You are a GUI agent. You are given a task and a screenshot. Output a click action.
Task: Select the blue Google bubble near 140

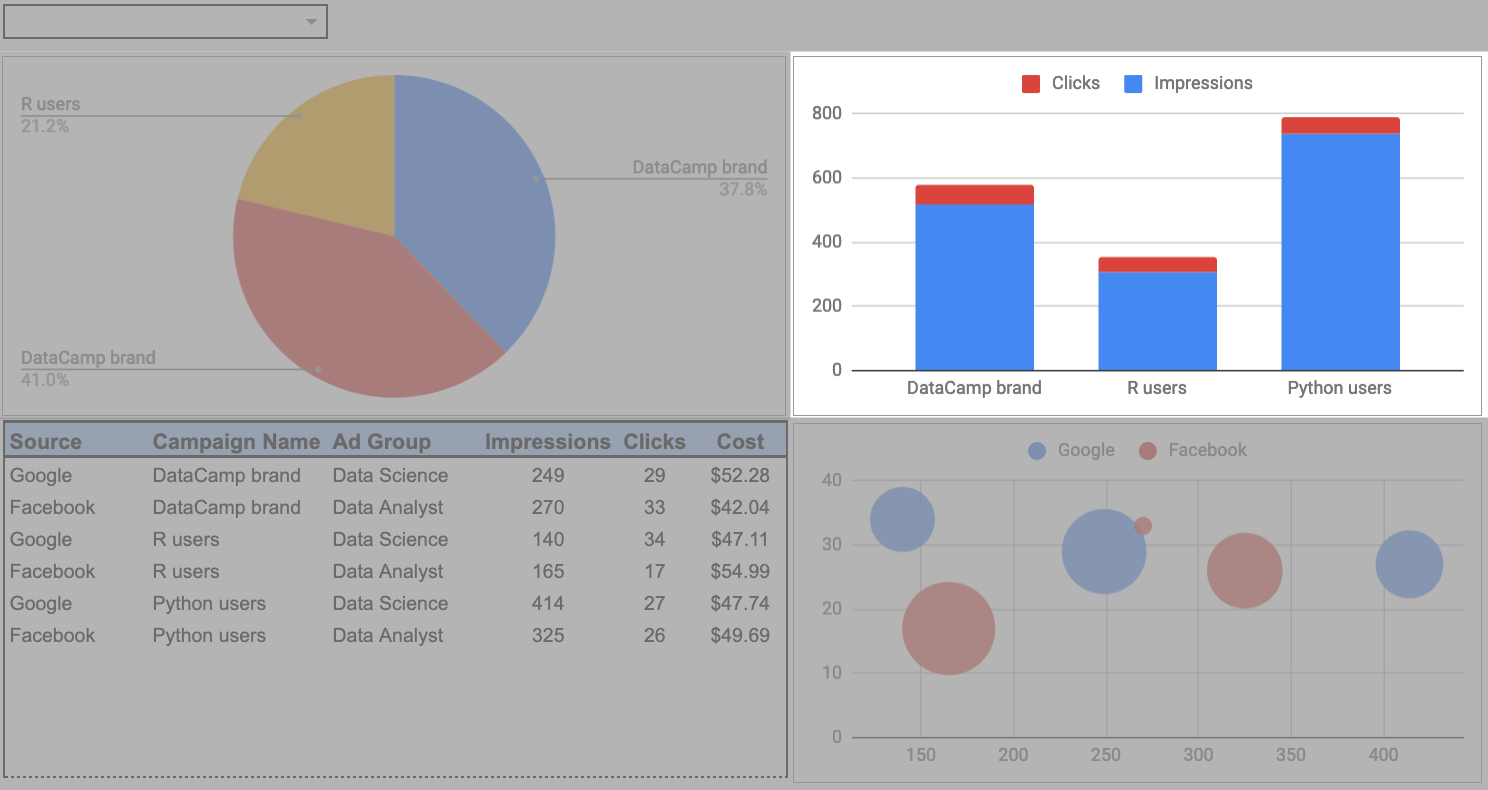pyautogui.click(x=902, y=519)
